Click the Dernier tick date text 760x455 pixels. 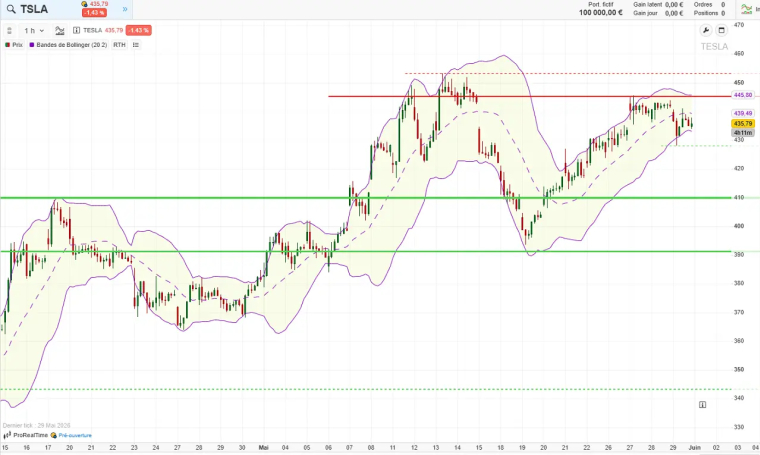click(x=36, y=425)
